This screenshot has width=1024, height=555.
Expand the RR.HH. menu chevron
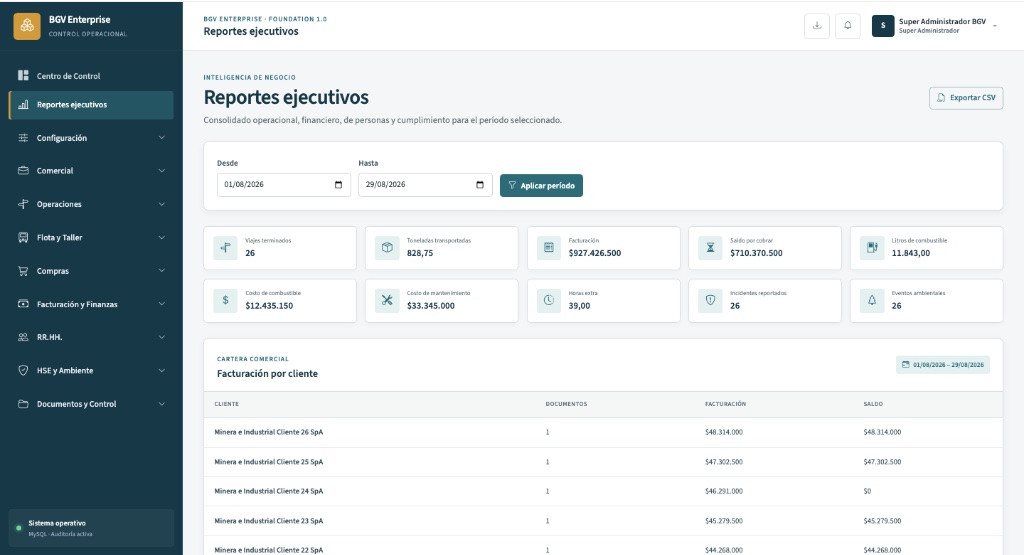161,337
